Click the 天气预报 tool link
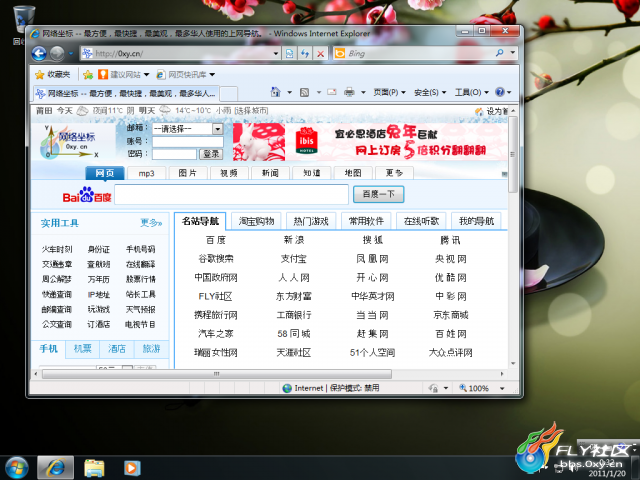The image size is (640, 480). 140,309
